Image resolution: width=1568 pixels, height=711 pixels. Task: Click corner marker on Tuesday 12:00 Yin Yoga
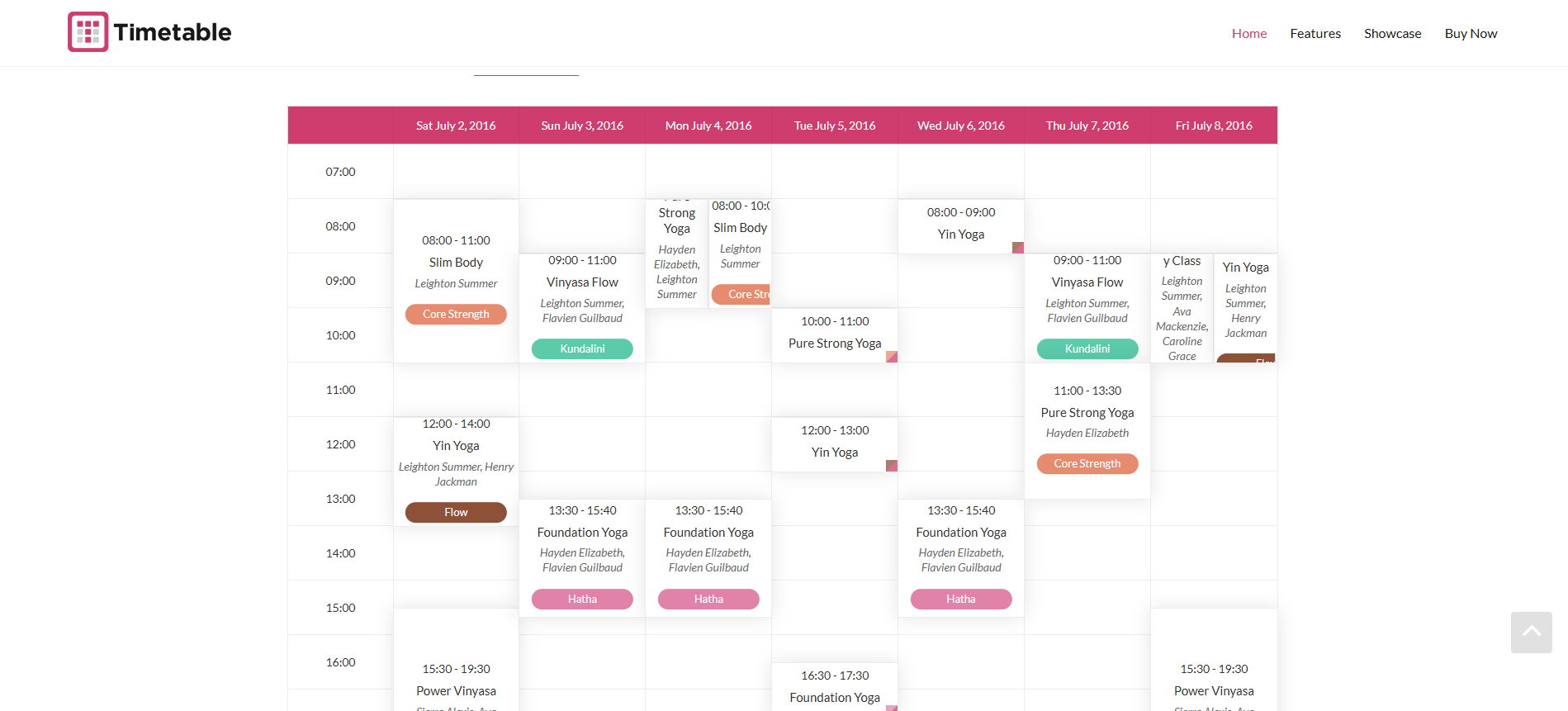point(891,466)
